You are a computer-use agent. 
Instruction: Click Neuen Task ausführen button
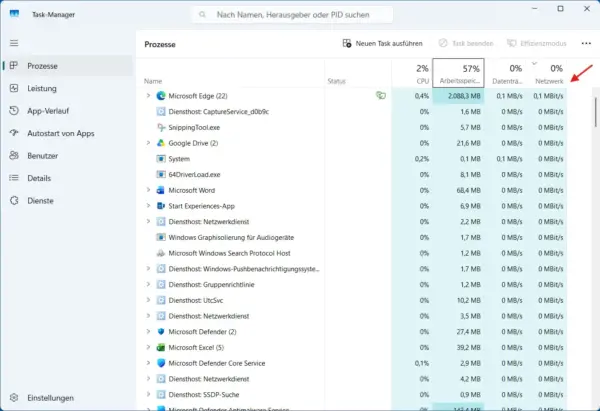[382, 43]
